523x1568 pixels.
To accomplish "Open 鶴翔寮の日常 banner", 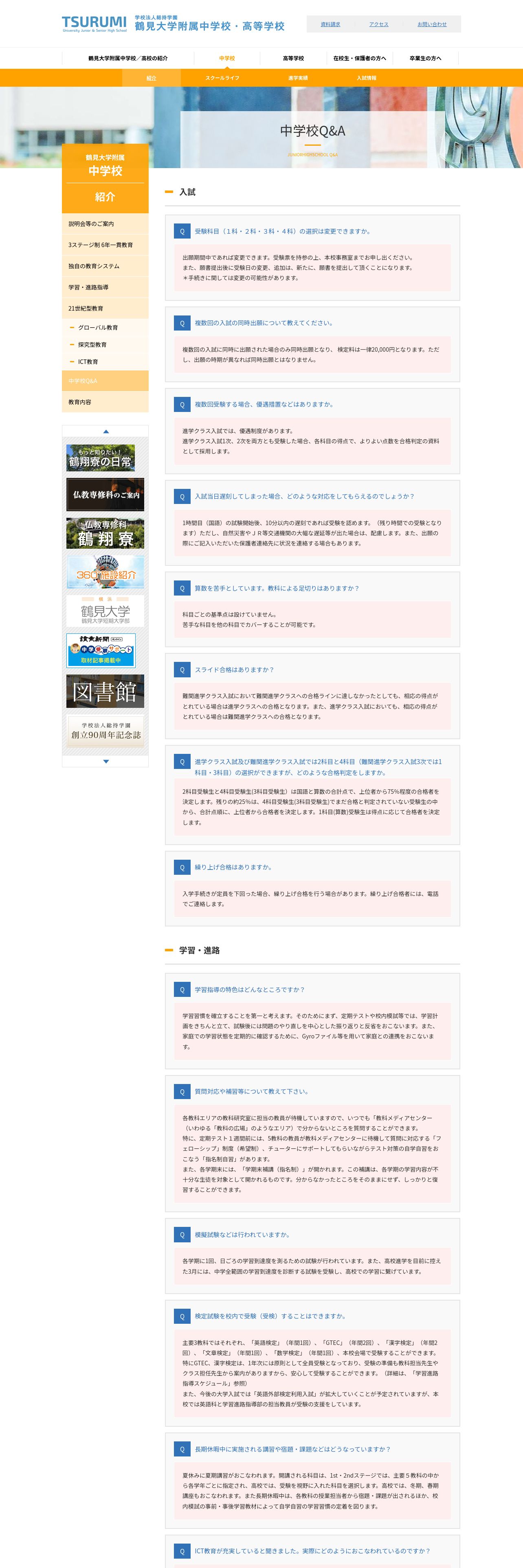I will point(101,458).
